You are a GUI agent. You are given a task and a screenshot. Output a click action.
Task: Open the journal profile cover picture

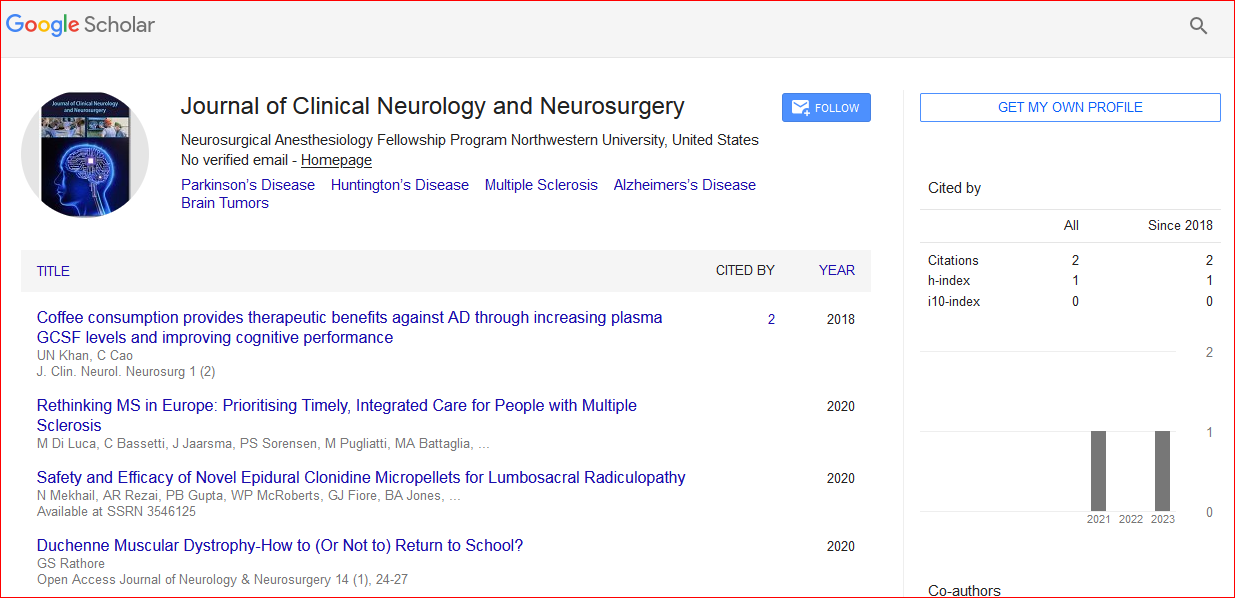85,154
